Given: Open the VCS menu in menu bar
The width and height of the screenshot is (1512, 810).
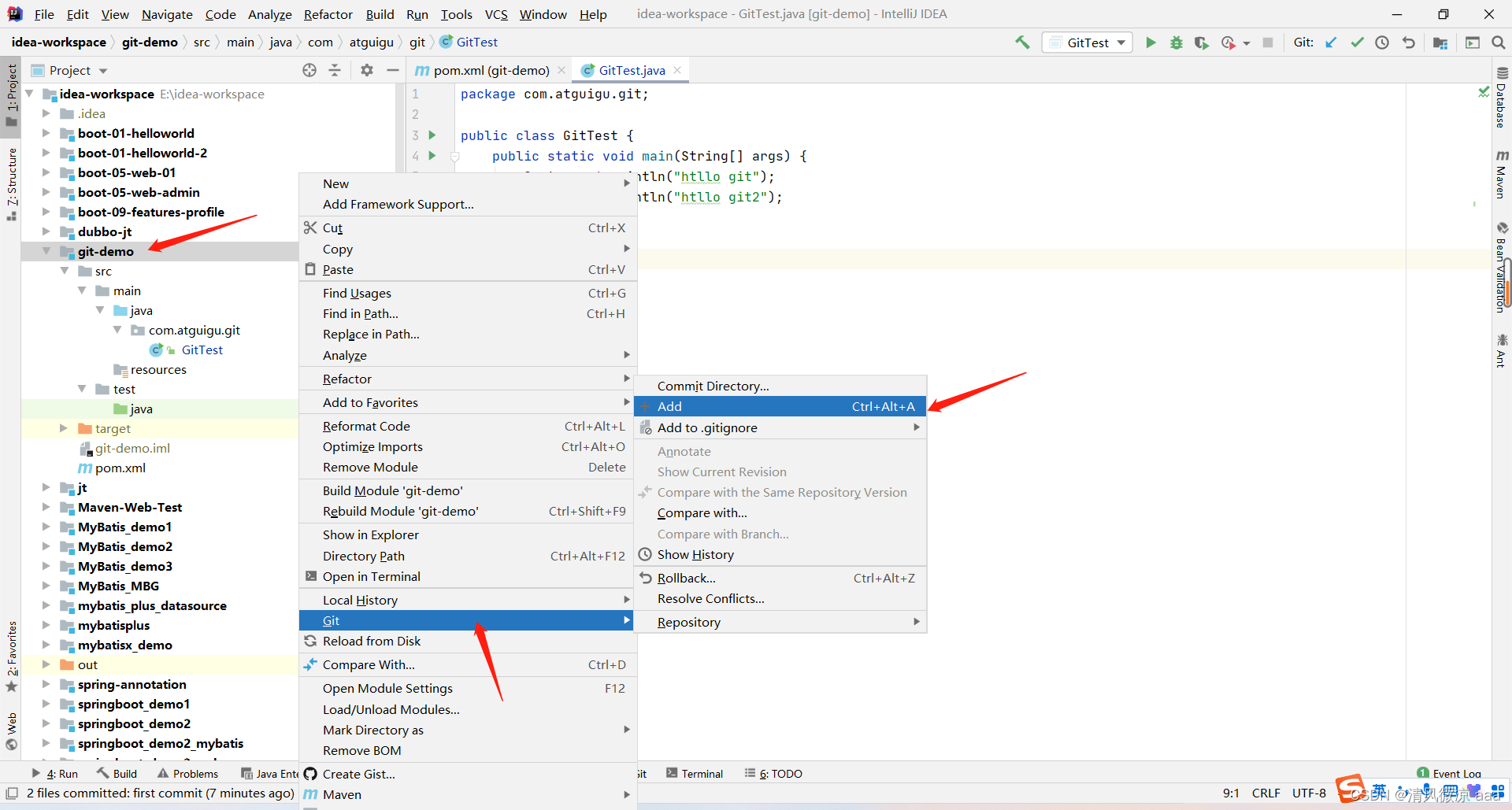Looking at the screenshot, I should click(496, 14).
